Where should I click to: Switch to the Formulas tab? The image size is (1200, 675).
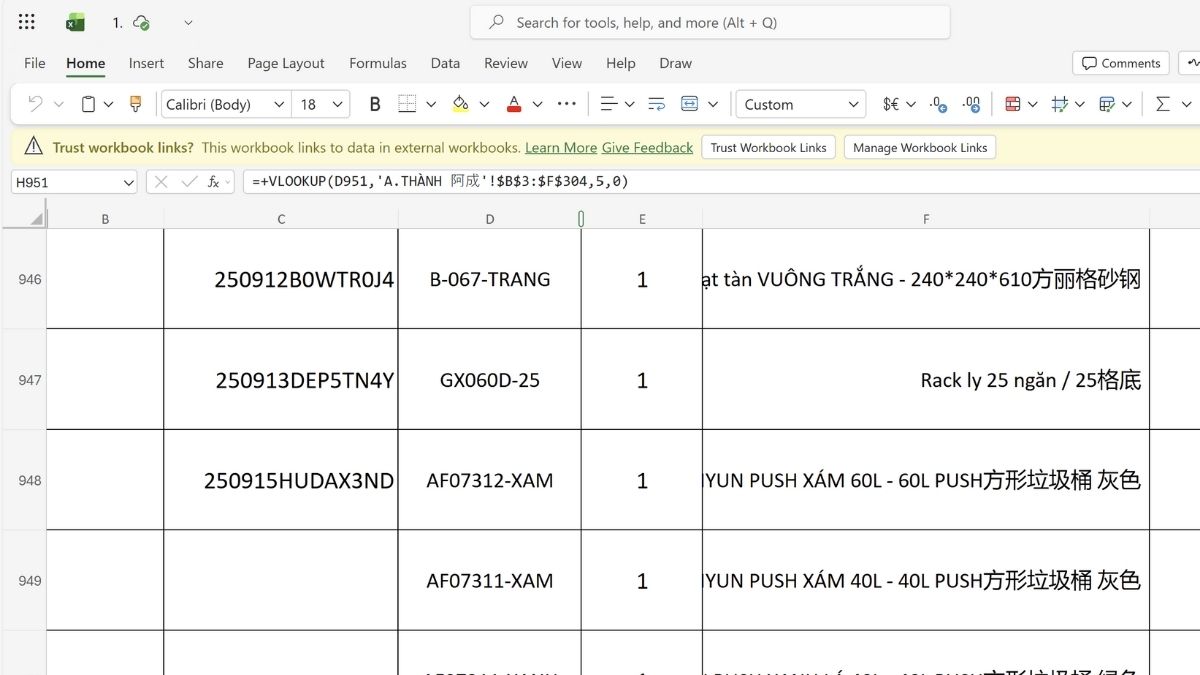tap(377, 63)
